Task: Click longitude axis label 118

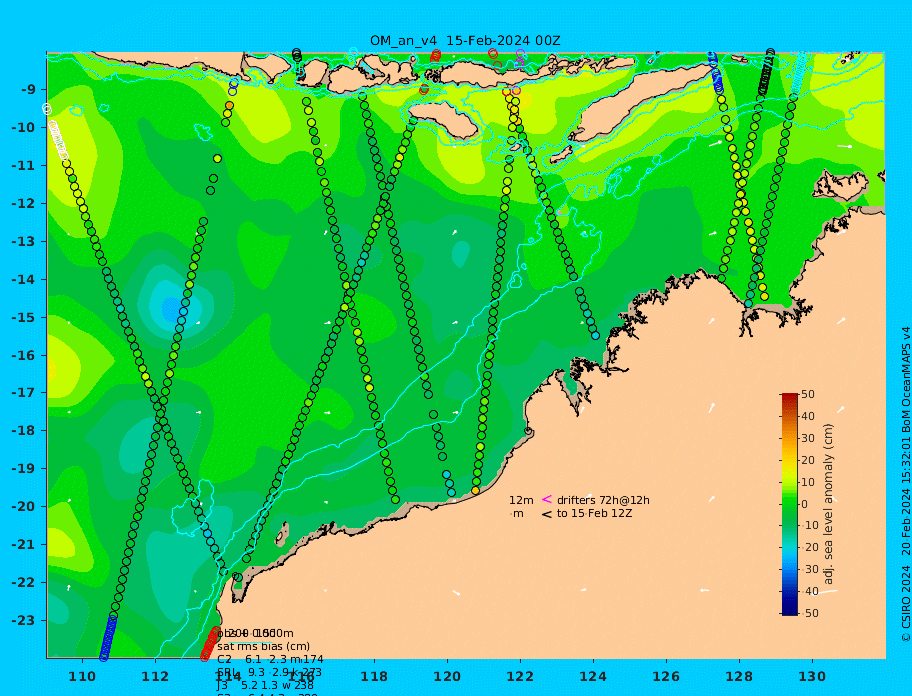Action: 374,676
